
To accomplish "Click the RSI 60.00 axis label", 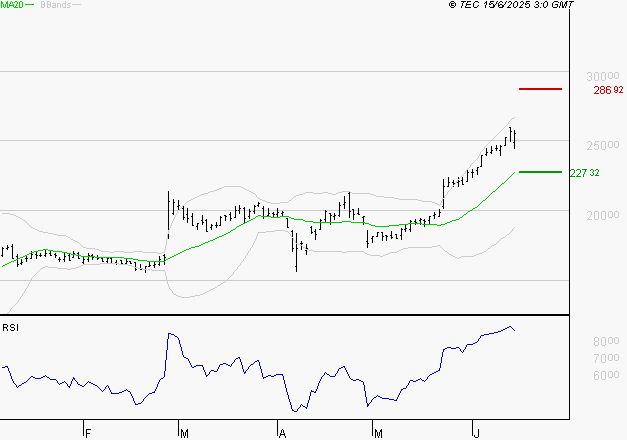I will coord(606,375).
